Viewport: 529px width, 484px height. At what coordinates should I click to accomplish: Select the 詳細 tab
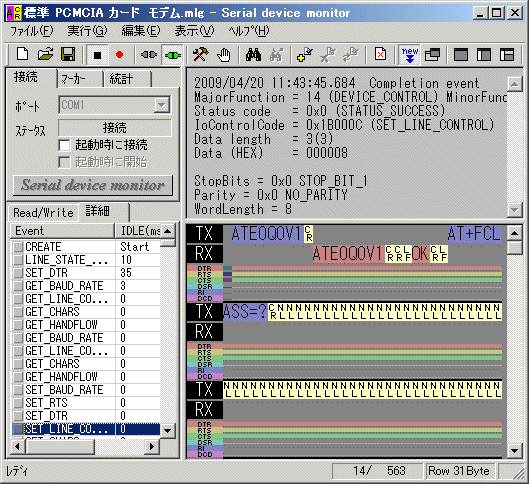coord(103,211)
